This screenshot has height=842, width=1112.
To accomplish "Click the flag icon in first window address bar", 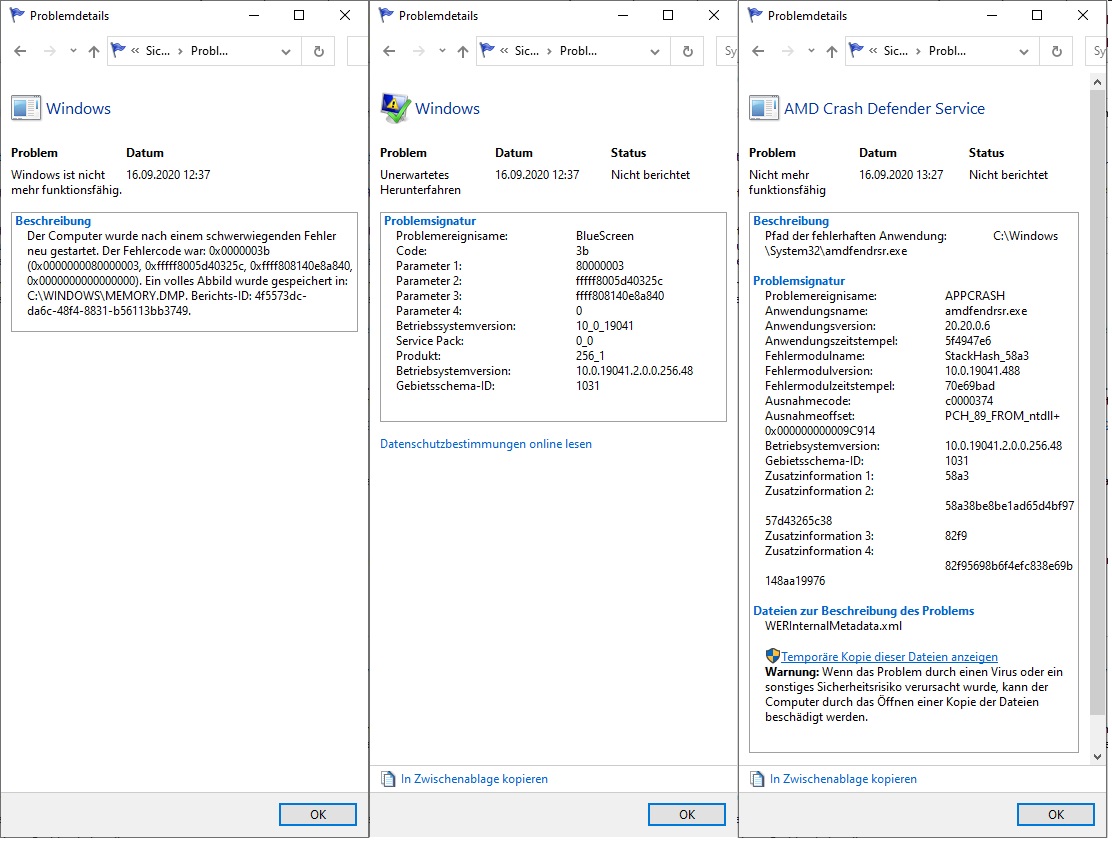I will pos(118,50).
